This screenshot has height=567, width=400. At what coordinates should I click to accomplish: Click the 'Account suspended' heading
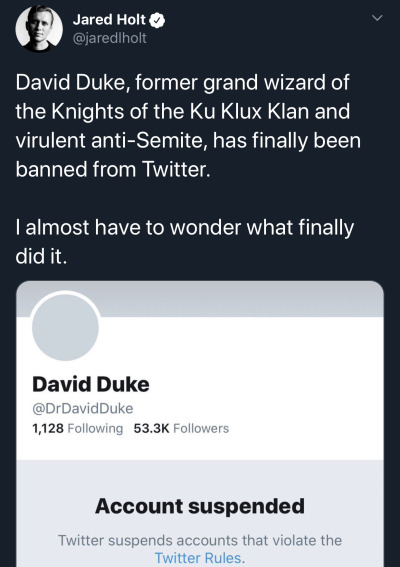click(x=200, y=506)
